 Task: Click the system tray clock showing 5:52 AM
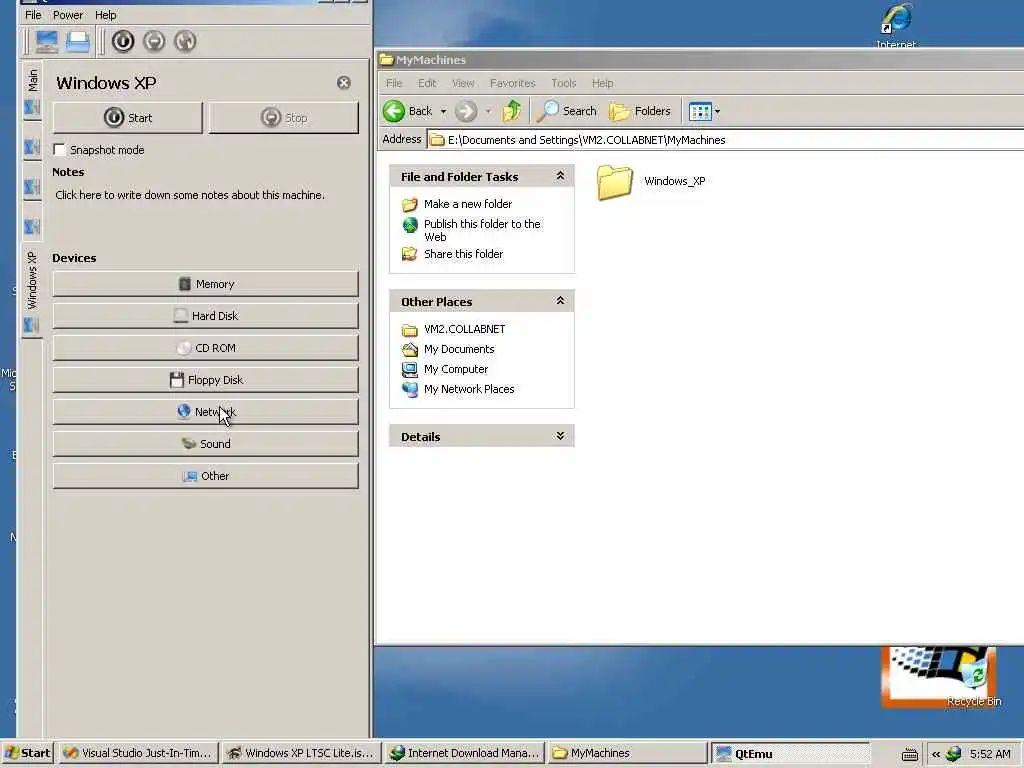pyautogui.click(x=990, y=754)
